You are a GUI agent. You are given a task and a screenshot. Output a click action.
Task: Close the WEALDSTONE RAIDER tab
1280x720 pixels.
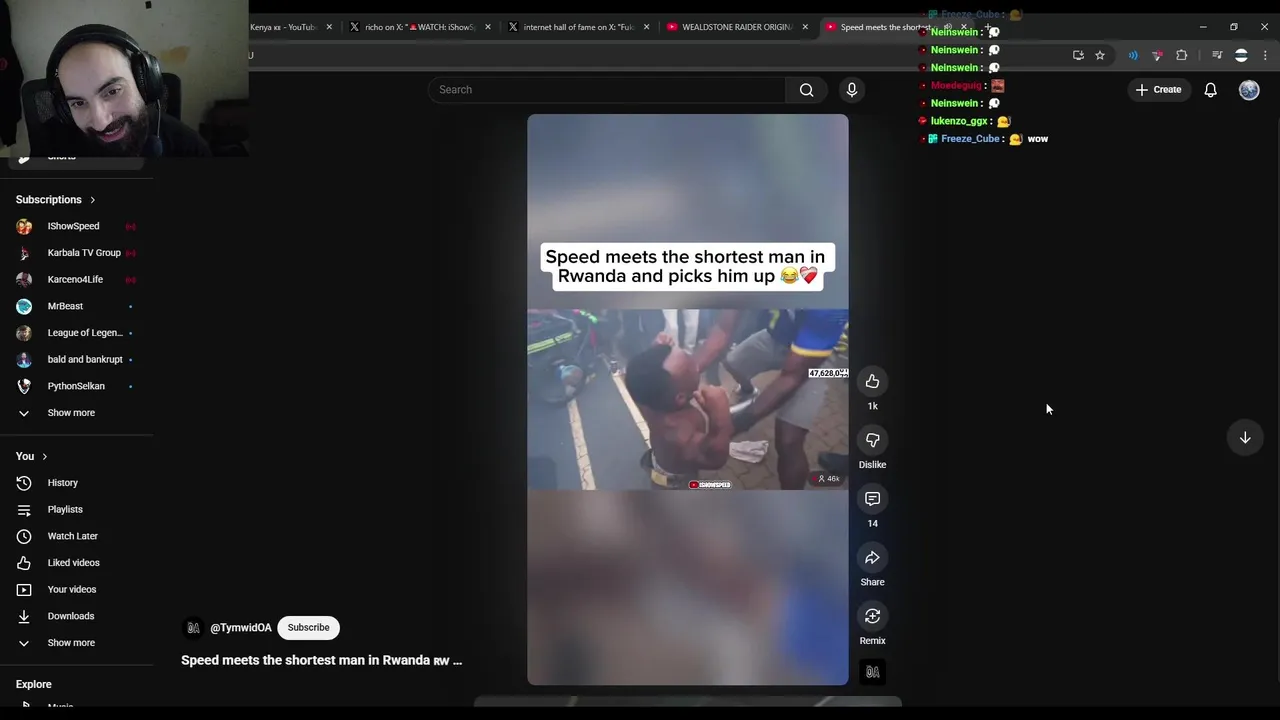click(x=805, y=27)
